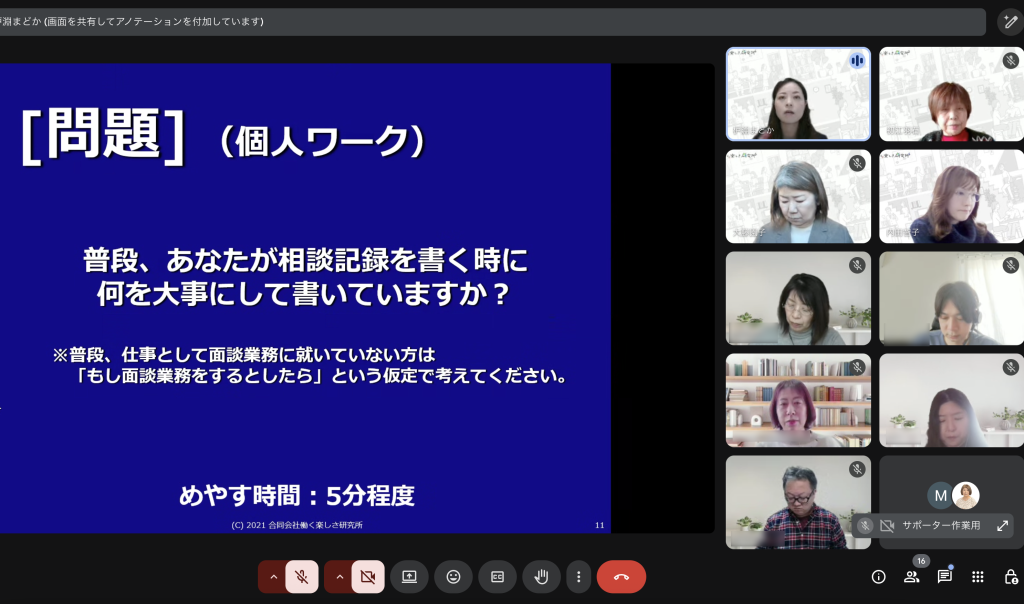This screenshot has height=604, width=1024.
Task: Expand video settings chevron beside camera
Action: tap(339, 577)
